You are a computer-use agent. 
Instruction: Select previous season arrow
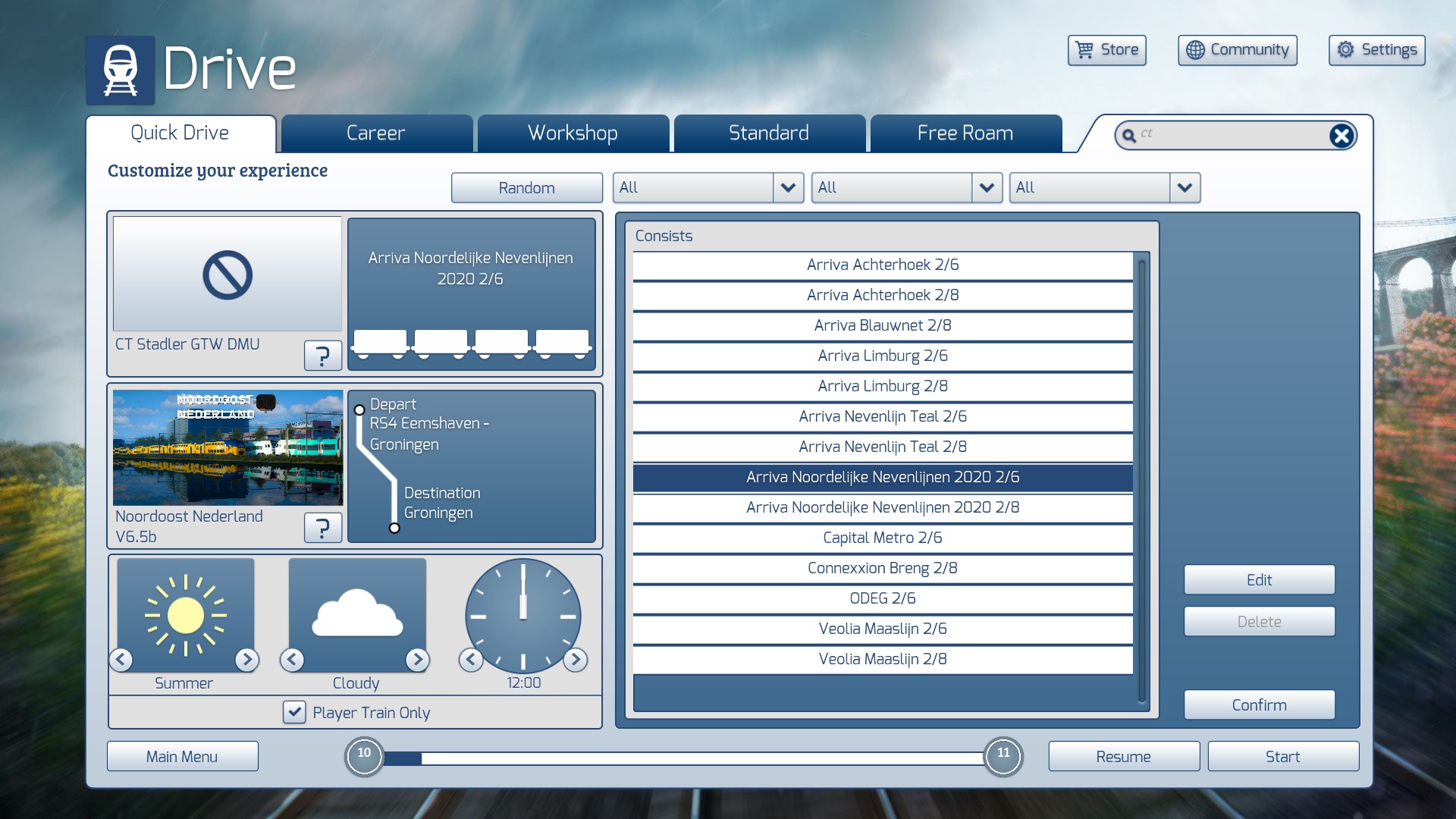pos(121,660)
